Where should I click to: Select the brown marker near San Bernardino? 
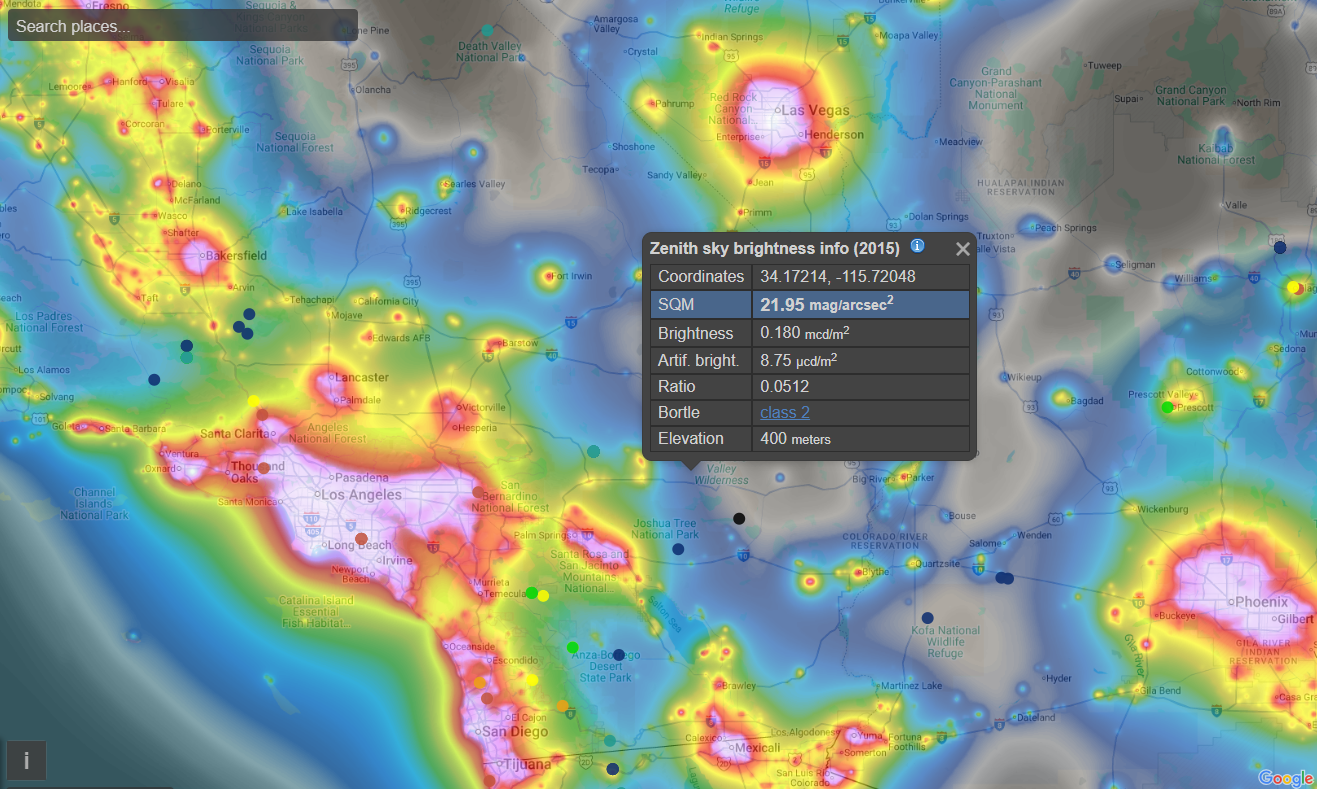(478, 491)
